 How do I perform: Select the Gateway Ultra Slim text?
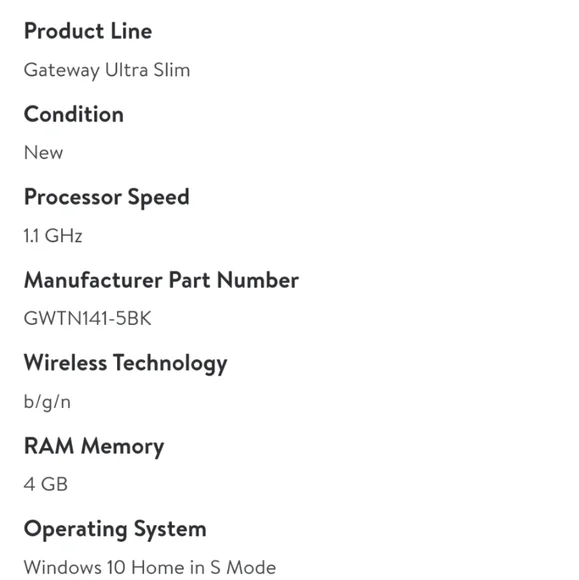coord(107,70)
